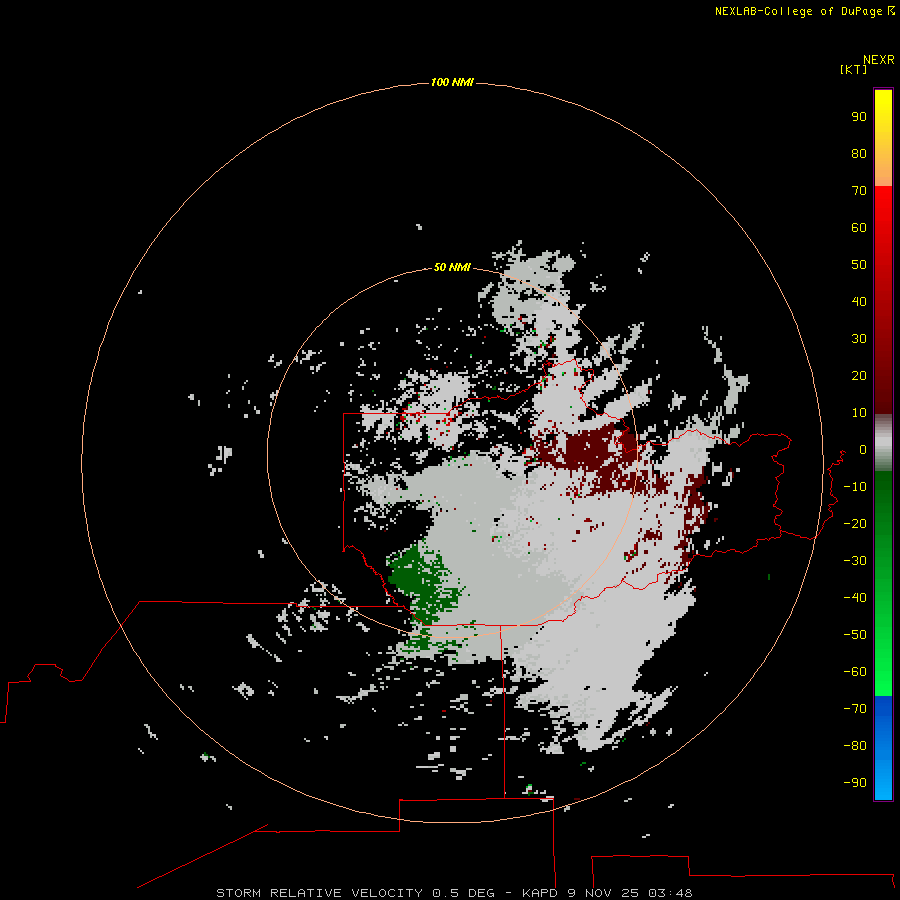900x900 pixels.
Task: Click the -90 value on the color scale
Action: 855,783
